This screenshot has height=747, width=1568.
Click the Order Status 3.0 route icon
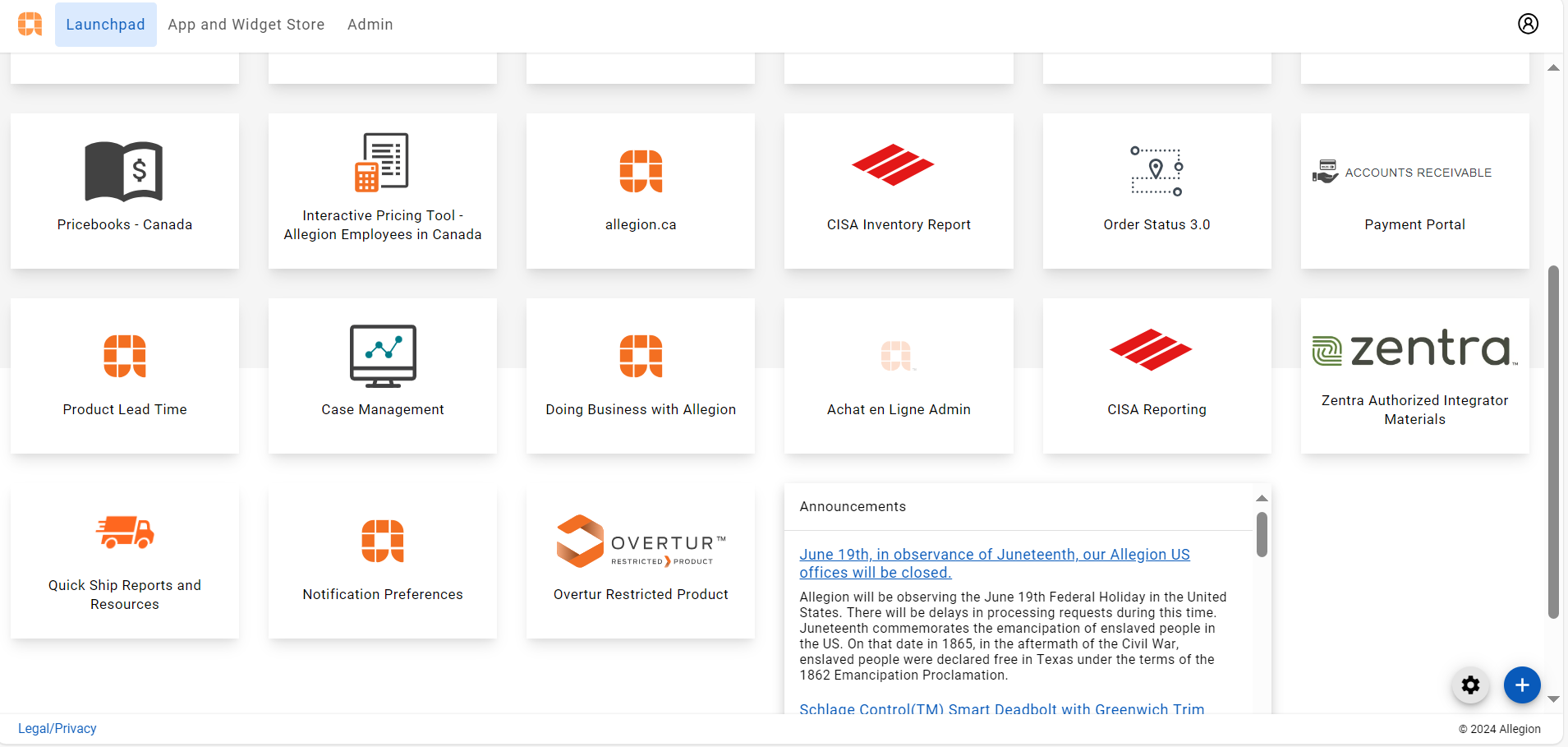(x=1156, y=171)
